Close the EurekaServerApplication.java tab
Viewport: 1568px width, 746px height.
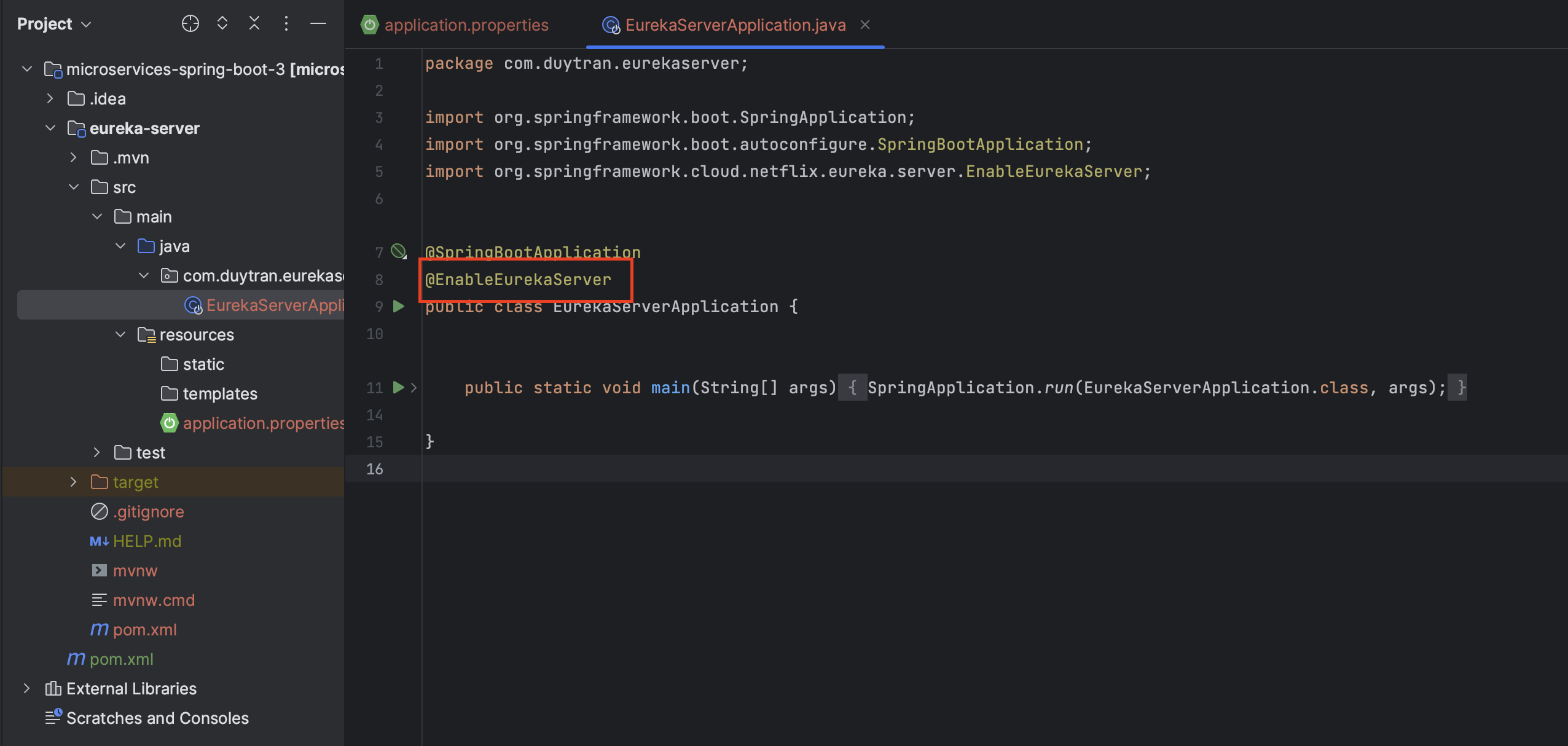(x=864, y=25)
